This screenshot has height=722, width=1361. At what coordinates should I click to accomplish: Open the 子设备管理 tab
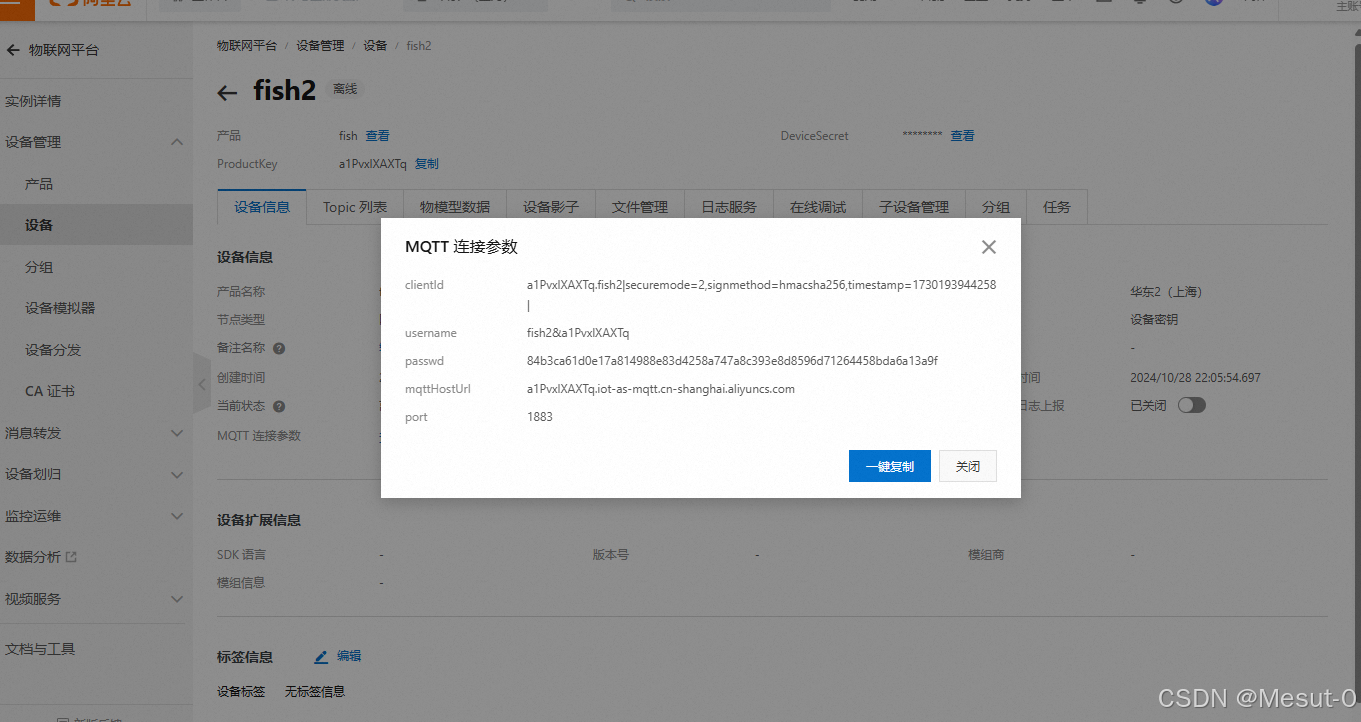pos(914,207)
